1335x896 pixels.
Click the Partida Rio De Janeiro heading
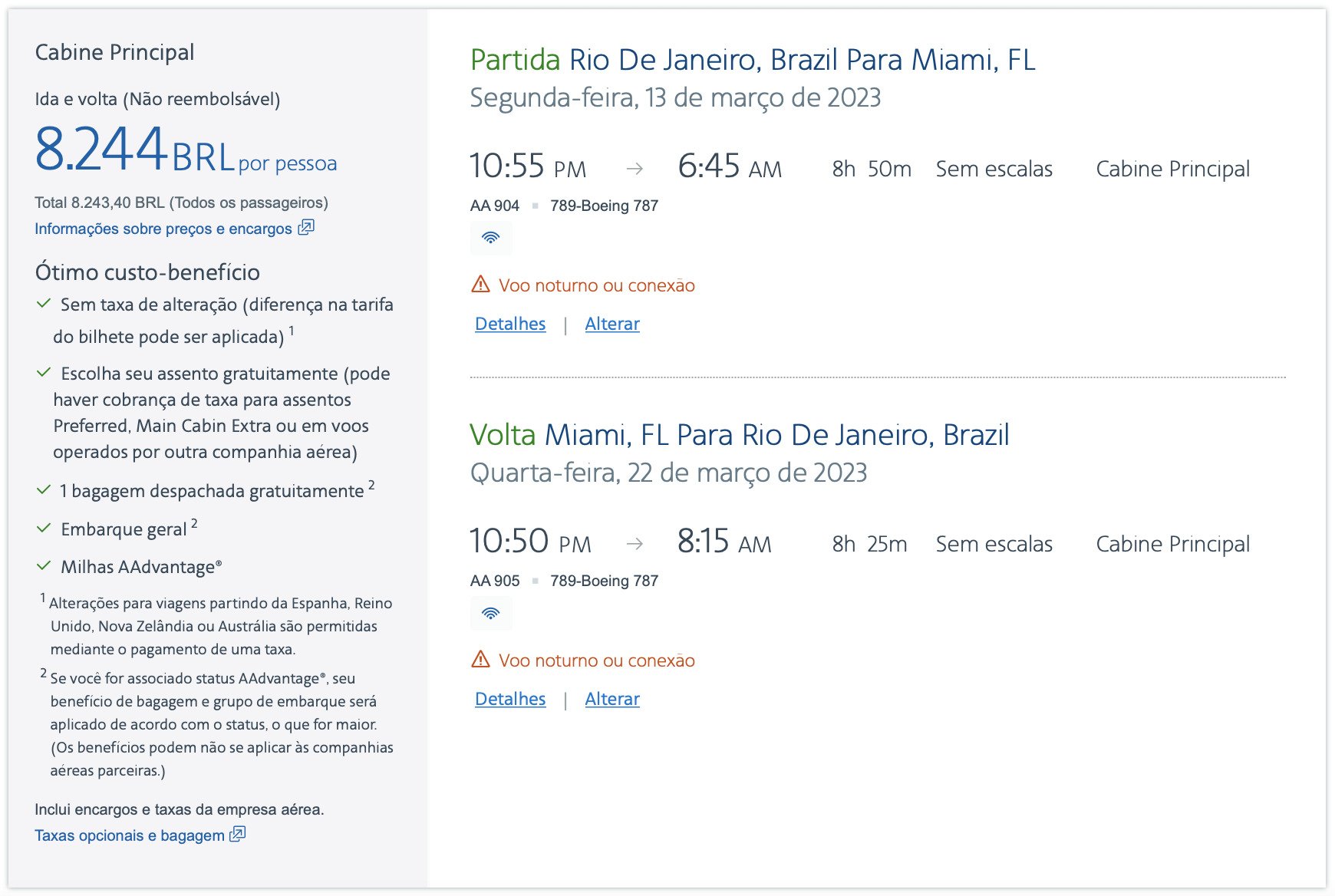753,60
